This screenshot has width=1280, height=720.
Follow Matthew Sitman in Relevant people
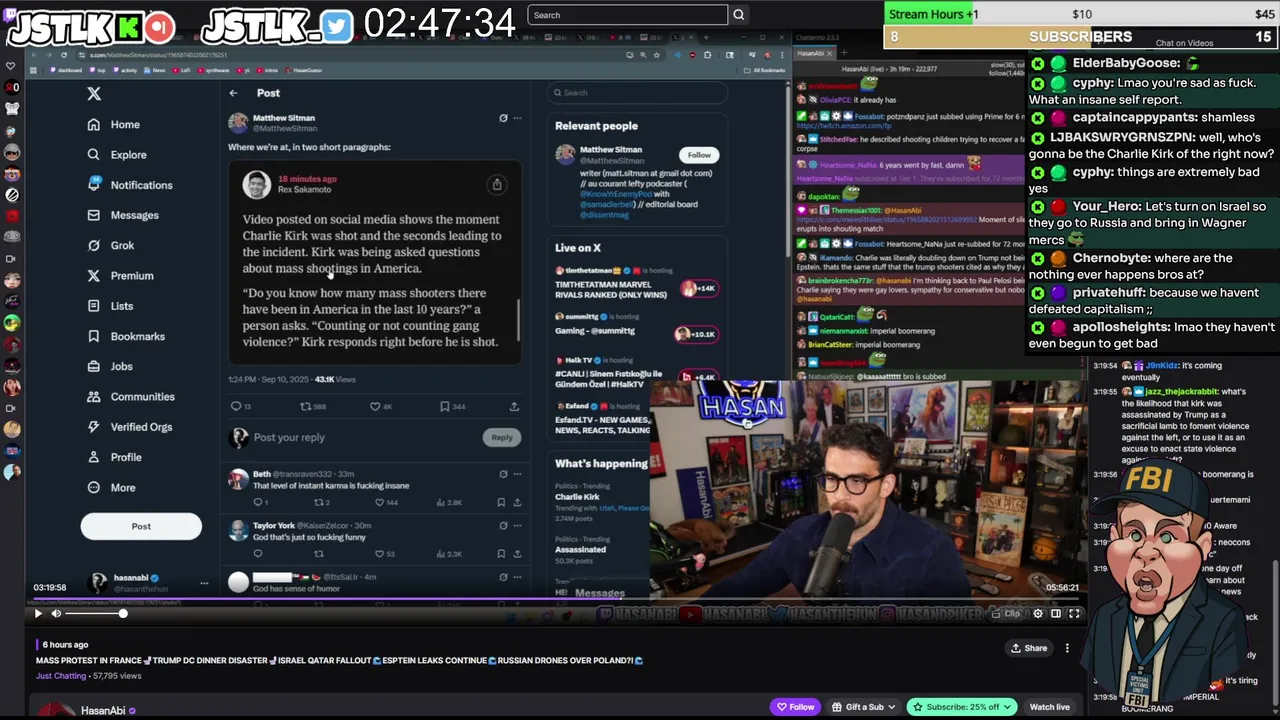699,155
